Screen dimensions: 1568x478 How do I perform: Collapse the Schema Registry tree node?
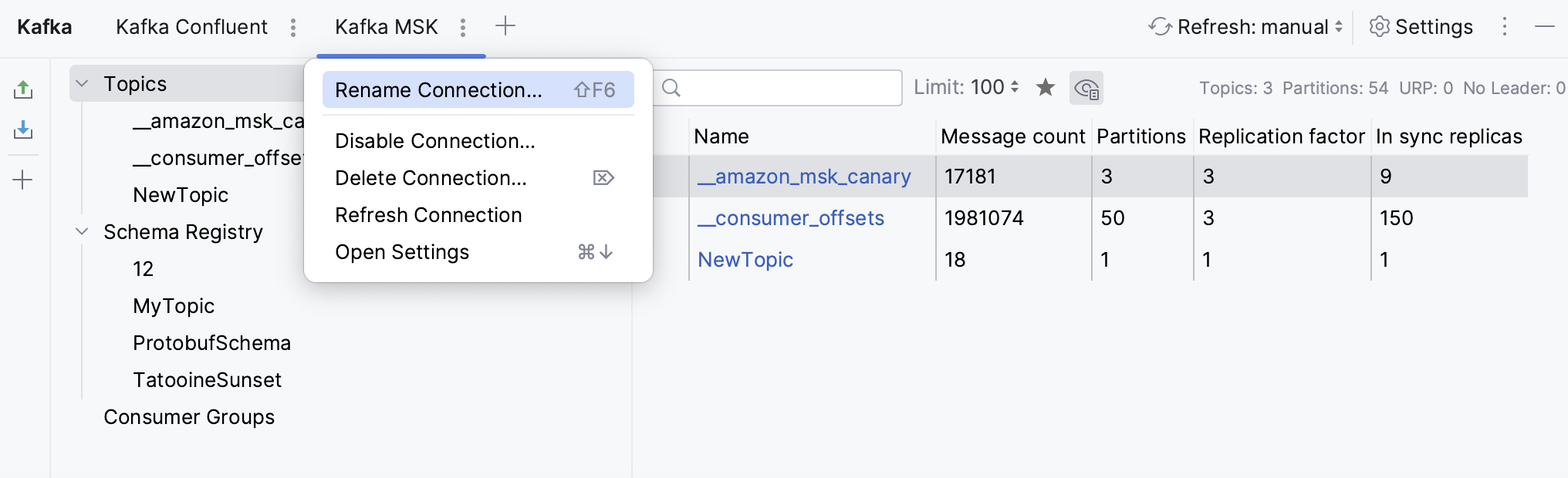tap(82, 231)
